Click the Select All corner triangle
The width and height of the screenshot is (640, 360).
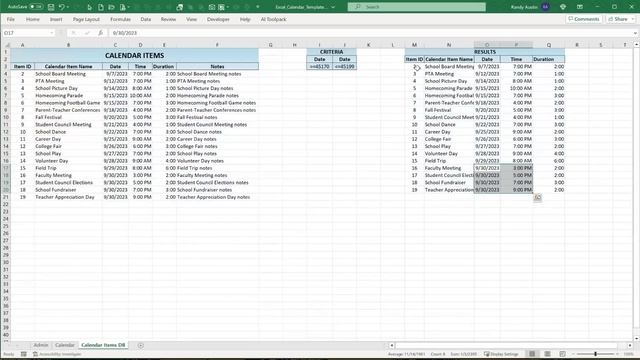[6, 45]
